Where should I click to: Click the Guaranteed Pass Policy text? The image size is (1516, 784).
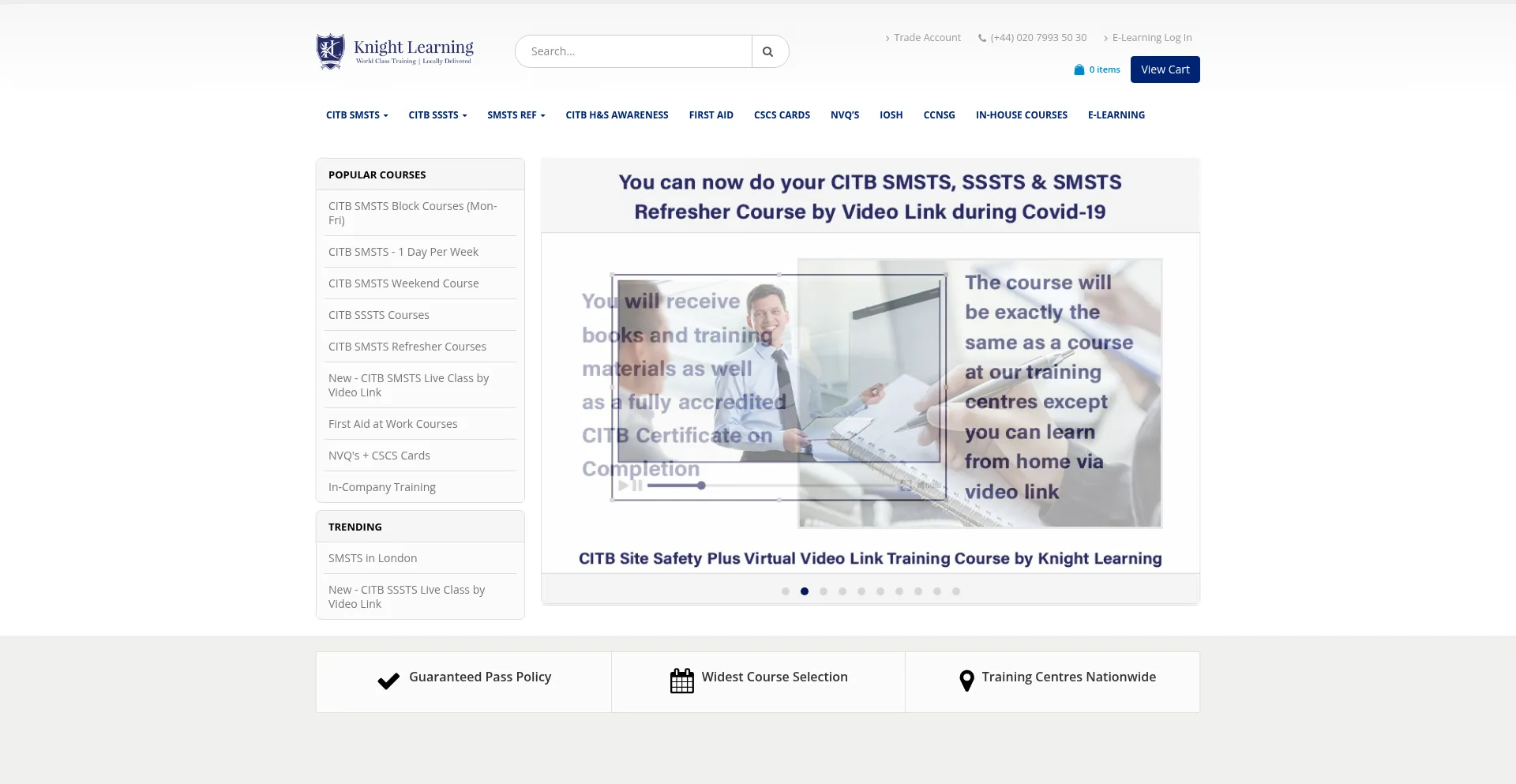480,677
